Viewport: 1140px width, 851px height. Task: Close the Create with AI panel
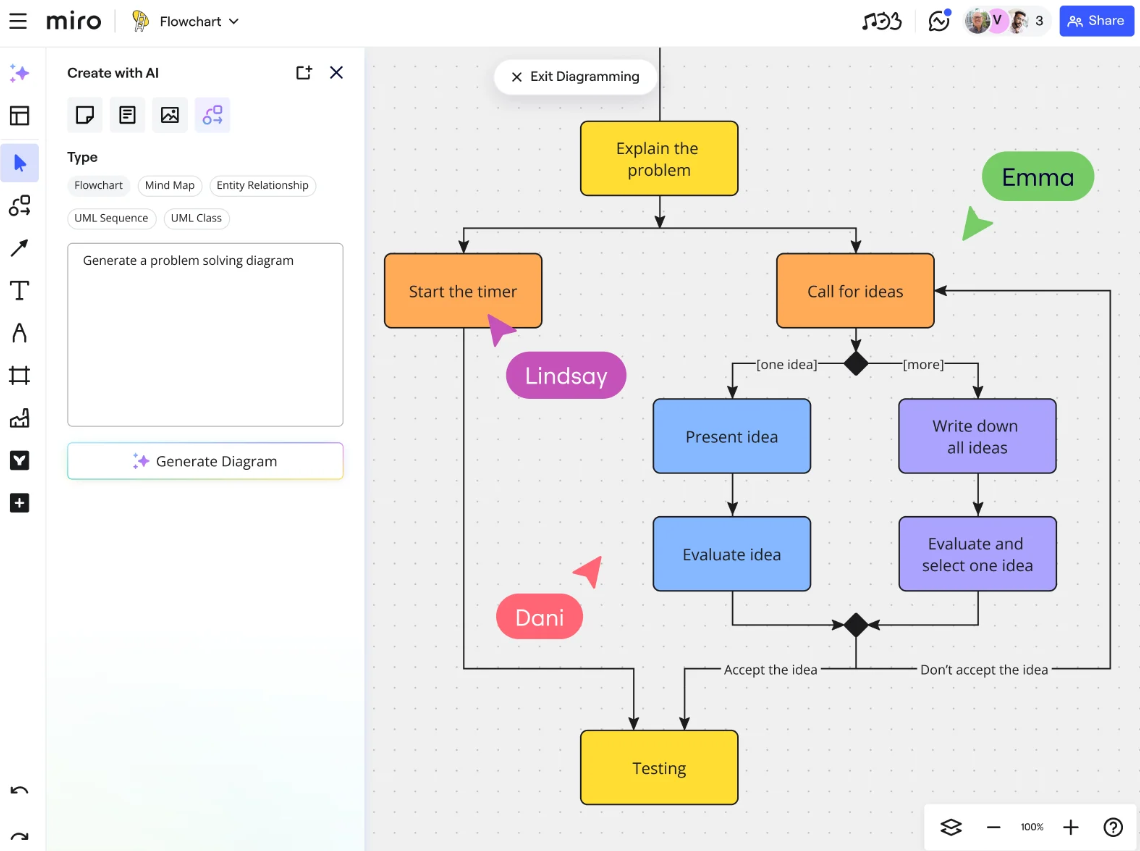336,73
